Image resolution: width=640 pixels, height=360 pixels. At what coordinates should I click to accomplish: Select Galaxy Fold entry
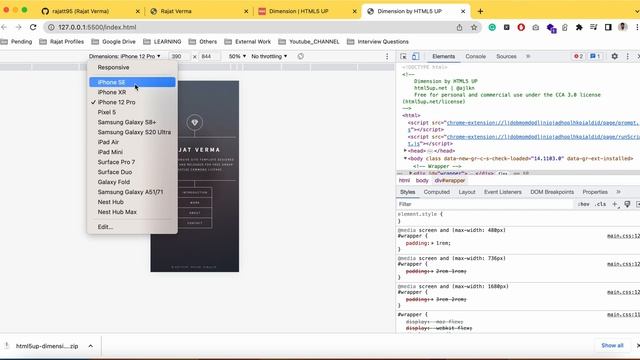click(132, 182)
